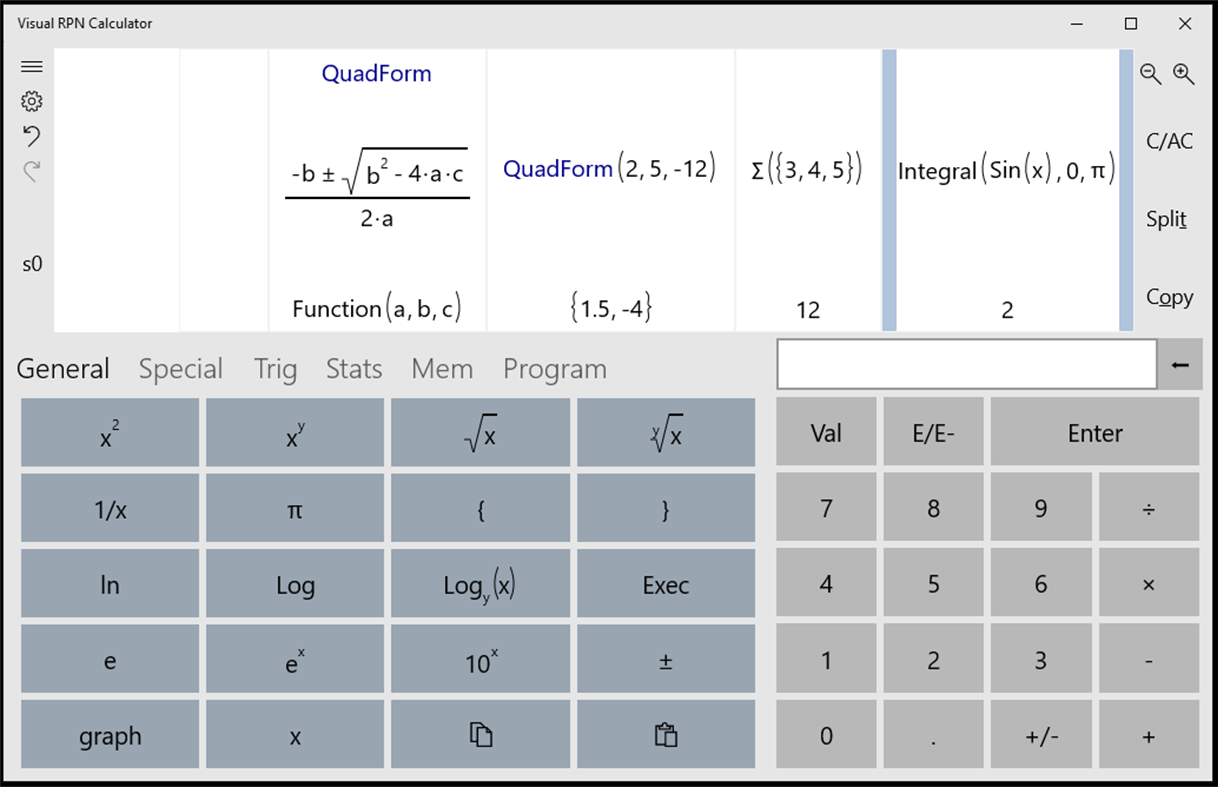The height and width of the screenshot is (787, 1218).
Task: Open the Program tab
Action: pos(554,369)
